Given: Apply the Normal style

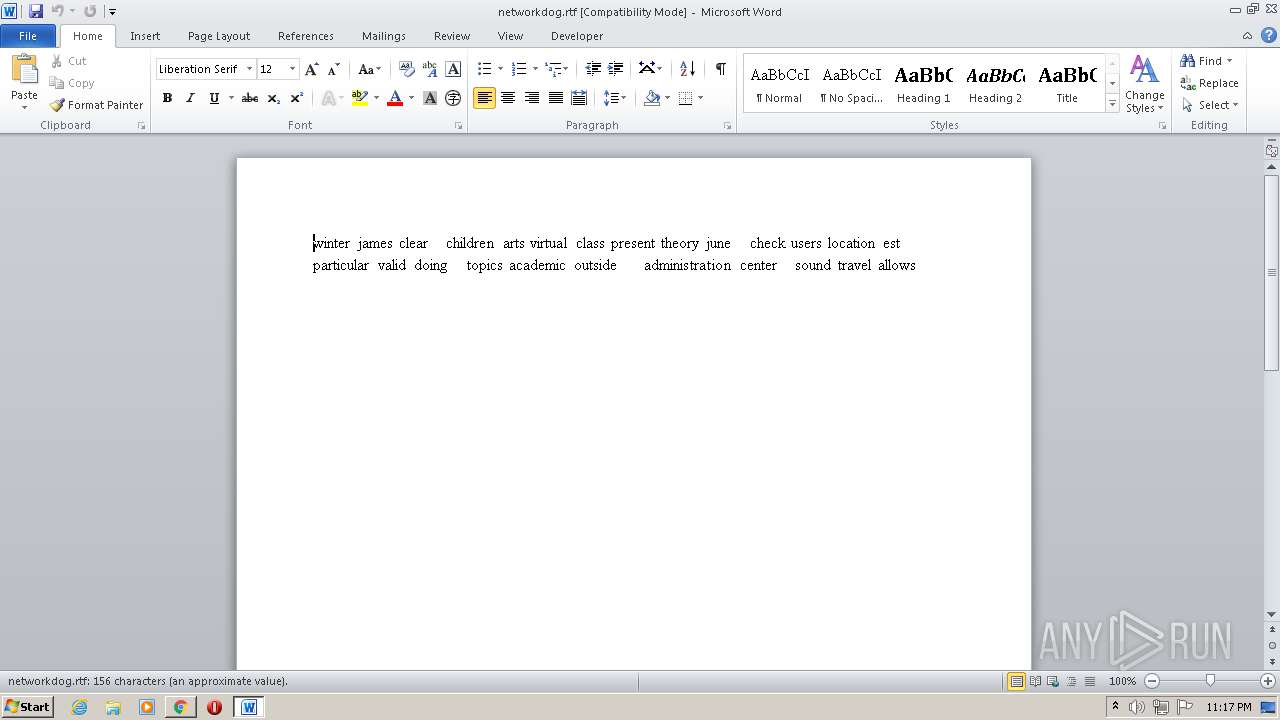Looking at the screenshot, I should coord(779,84).
